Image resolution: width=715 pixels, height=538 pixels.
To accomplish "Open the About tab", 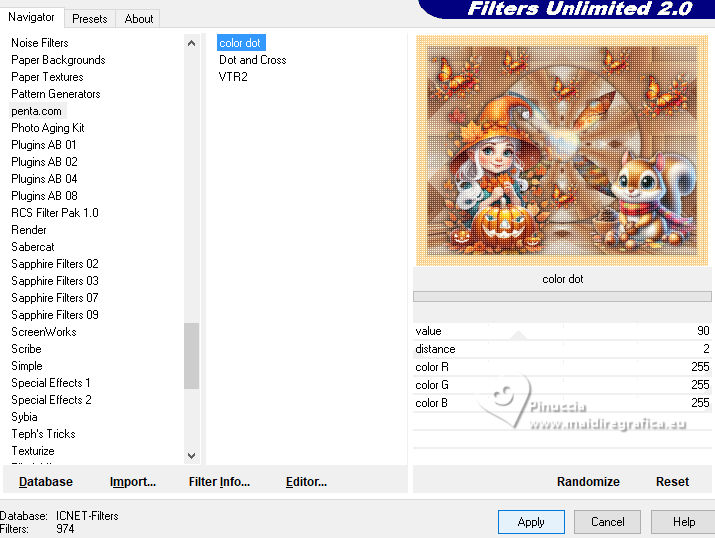I will [139, 19].
